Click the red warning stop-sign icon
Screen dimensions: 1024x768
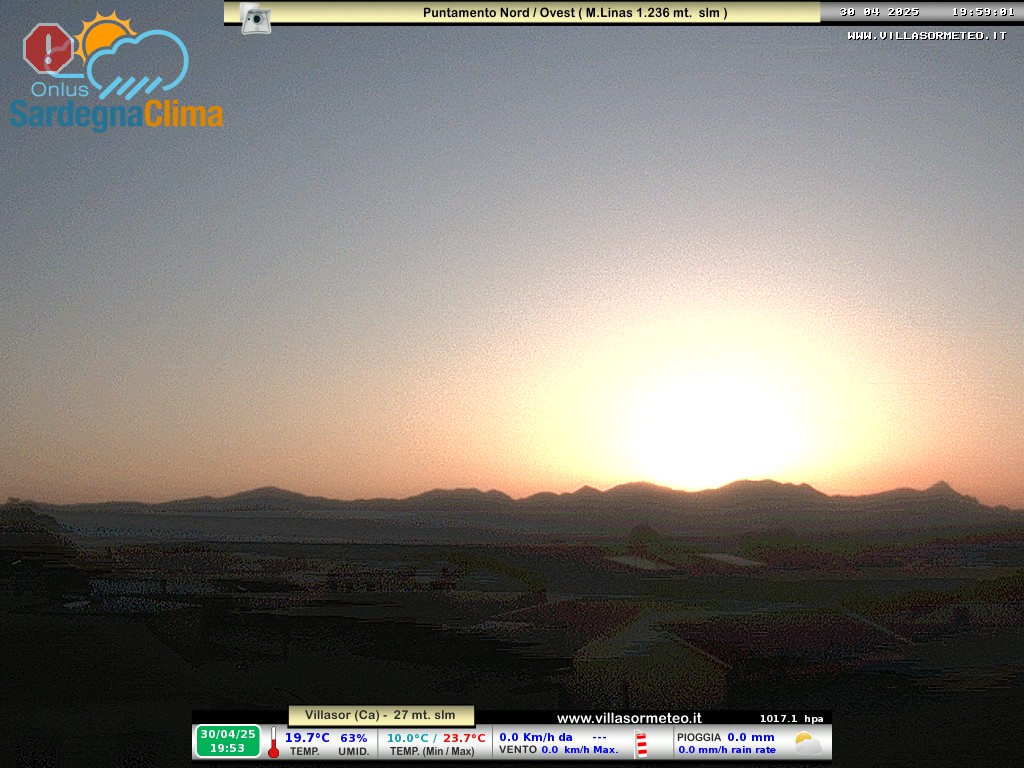(x=48, y=48)
